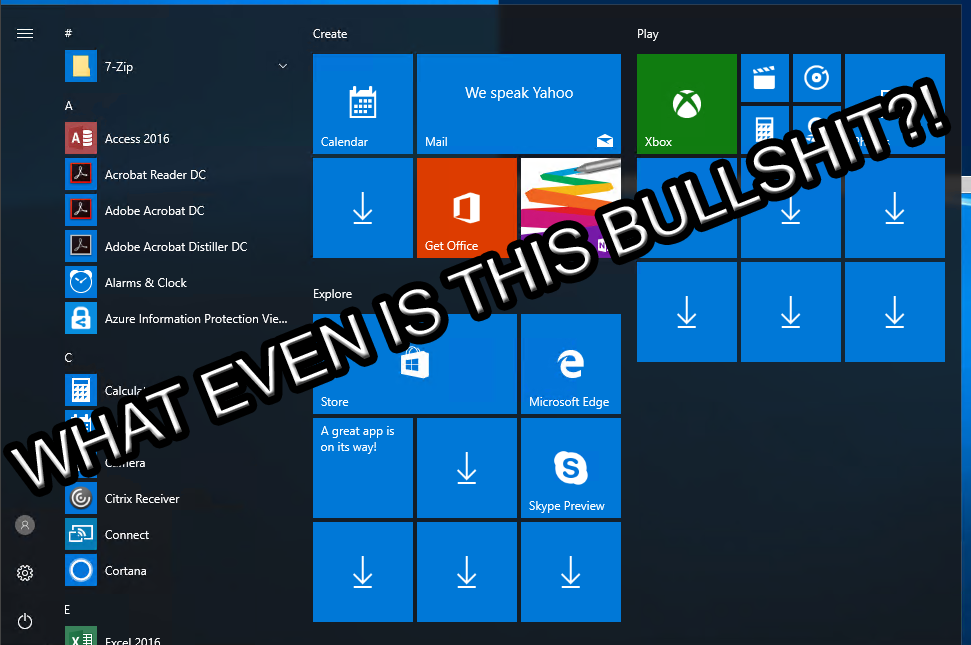Click download tile below Skype Preview
Image resolution: width=971 pixels, height=645 pixels.
click(x=571, y=571)
